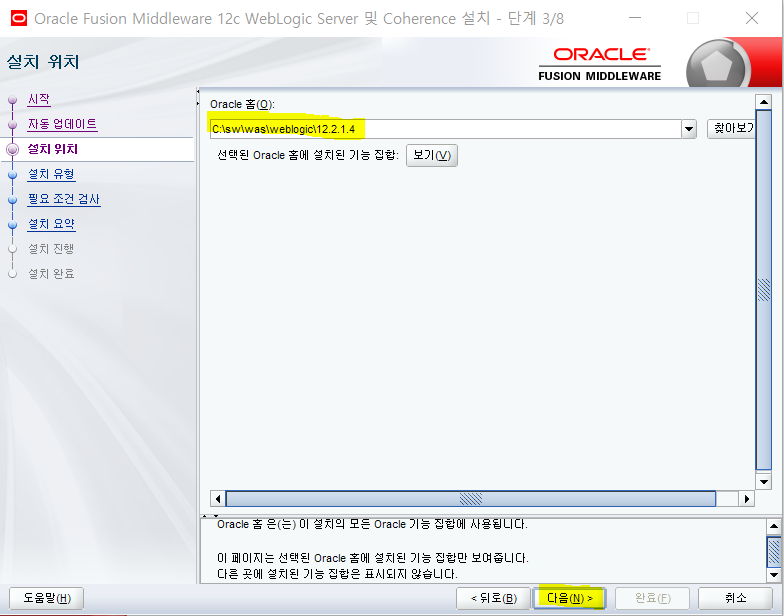784x616 pixels.
Task: Minimize the installer window
Action: (x=635, y=18)
